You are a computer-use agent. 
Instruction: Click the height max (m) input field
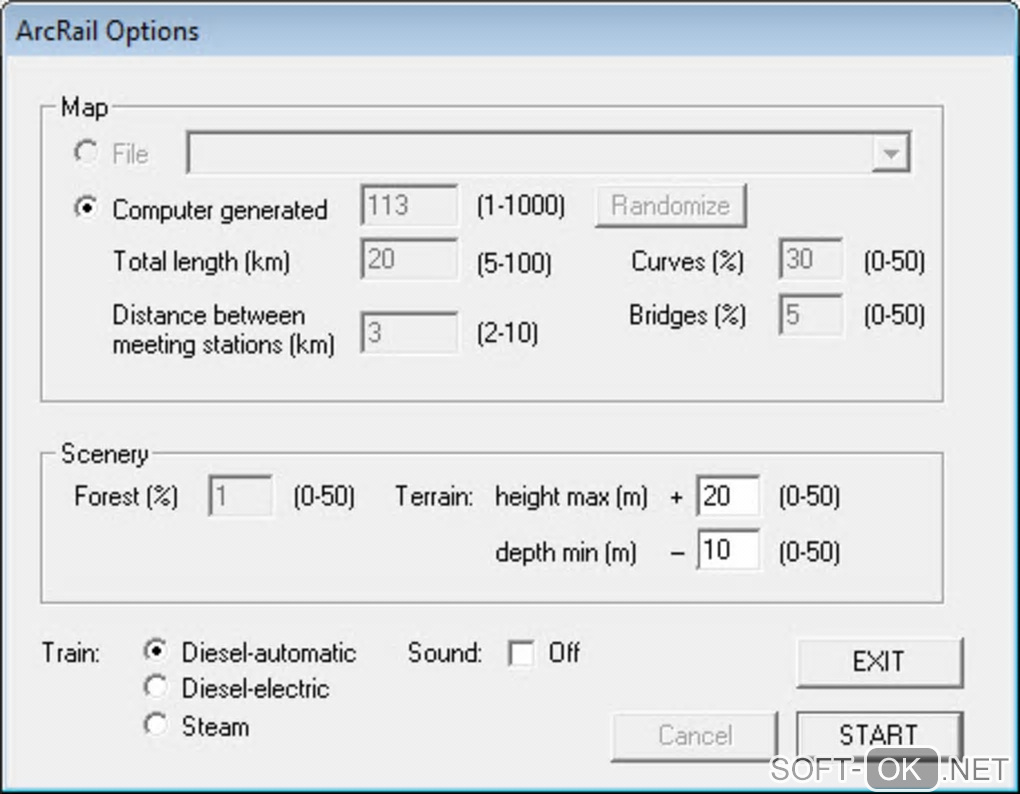pyautogui.click(x=728, y=496)
